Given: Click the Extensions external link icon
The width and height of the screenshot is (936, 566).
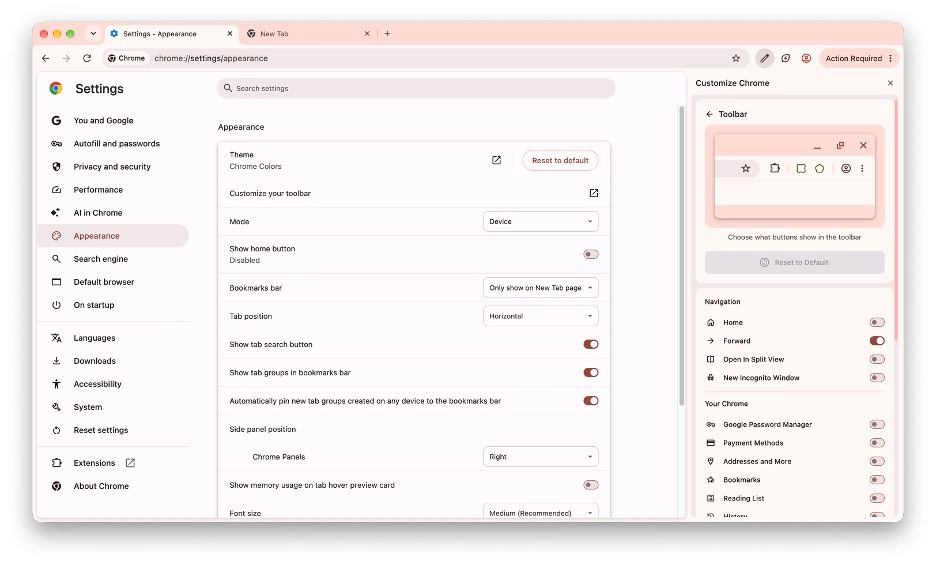Looking at the screenshot, I should 130,463.
